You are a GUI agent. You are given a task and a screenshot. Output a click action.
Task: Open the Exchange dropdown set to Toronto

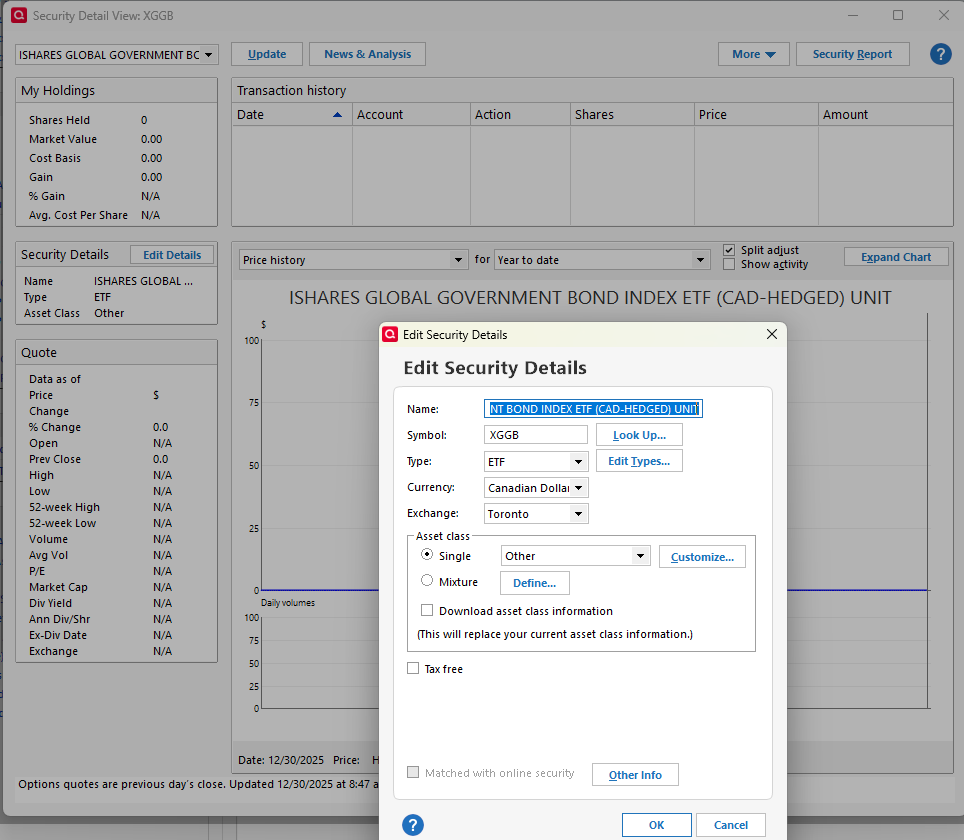click(x=578, y=514)
